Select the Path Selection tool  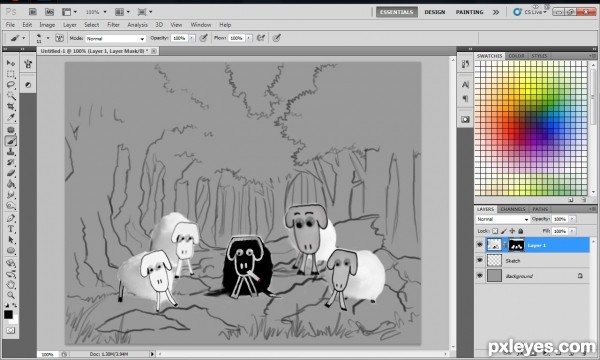[11, 240]
